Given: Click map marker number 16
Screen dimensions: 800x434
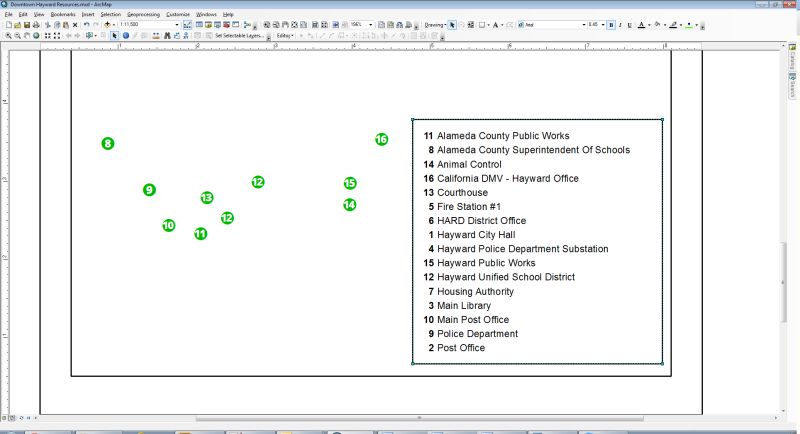Looking at the screenshot, I should (382, 139).
